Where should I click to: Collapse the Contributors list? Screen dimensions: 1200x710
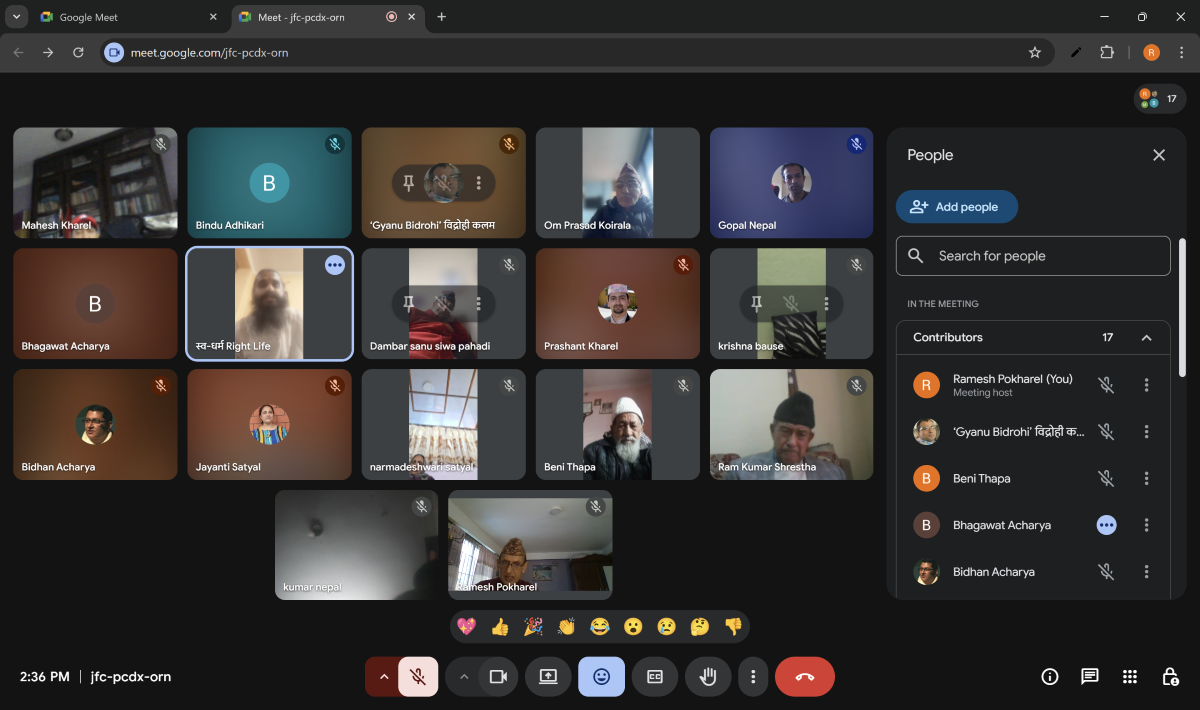(1147, 338)
